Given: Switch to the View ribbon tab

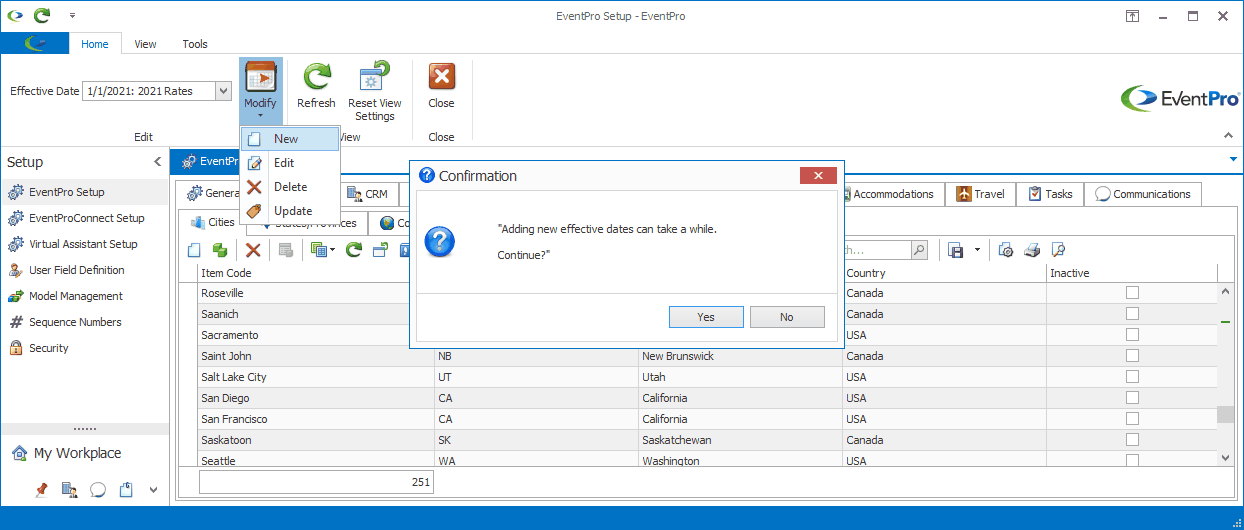Looking at the screenshot, I should pyautogui.click(x=146, y=44).
